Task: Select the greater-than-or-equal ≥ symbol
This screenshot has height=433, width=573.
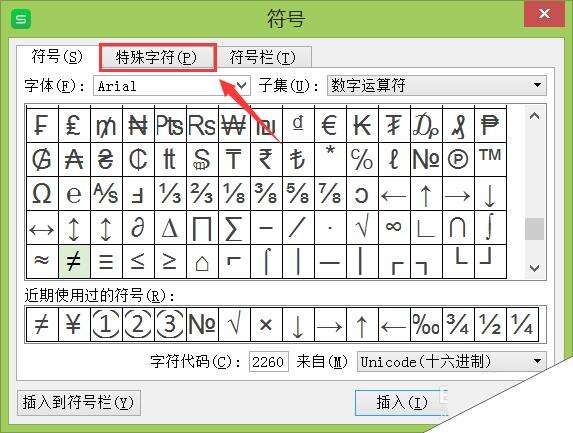Action: [x=170, y=261]
